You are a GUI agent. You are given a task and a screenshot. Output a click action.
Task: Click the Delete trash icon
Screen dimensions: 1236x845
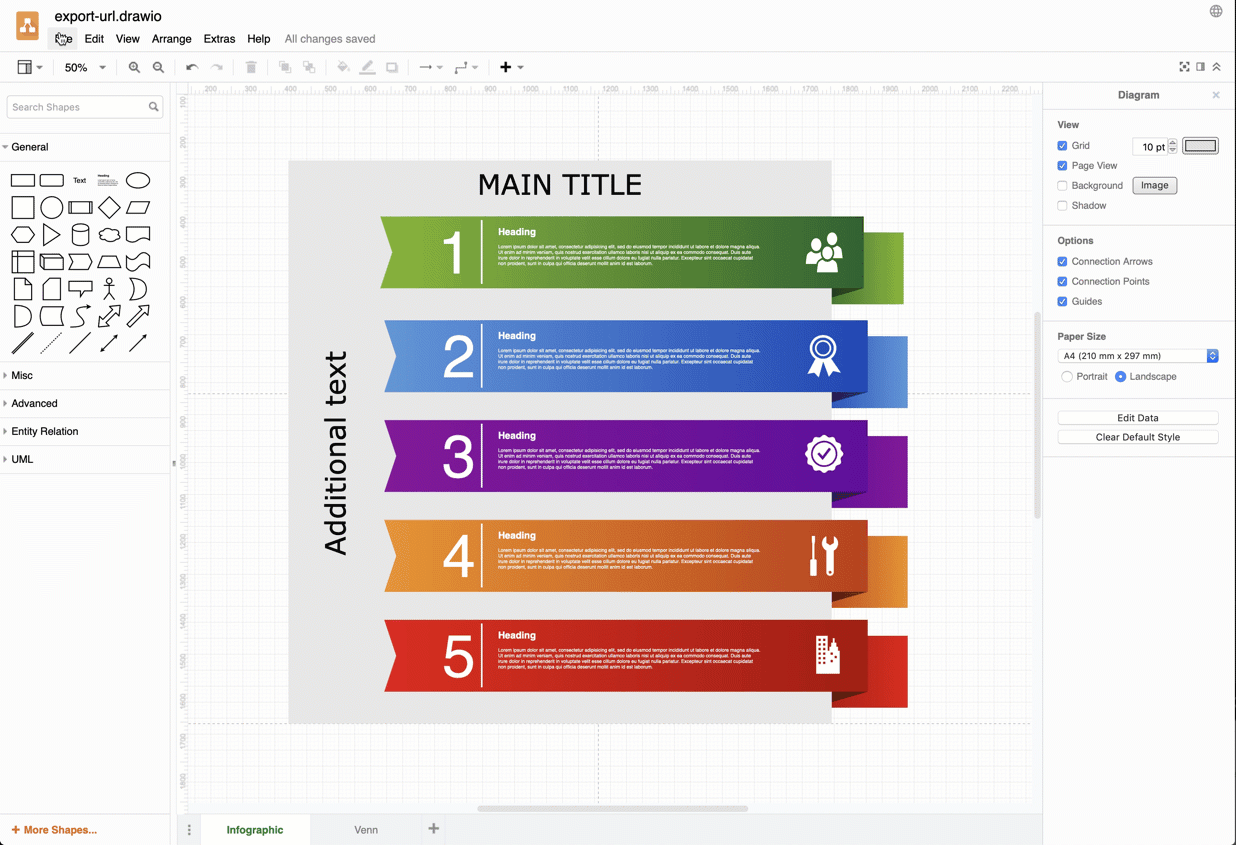(x=251, y=67)
